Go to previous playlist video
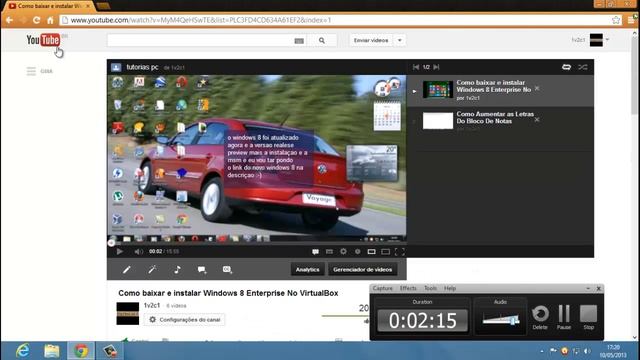640x360 pixels. pos(416,67)
